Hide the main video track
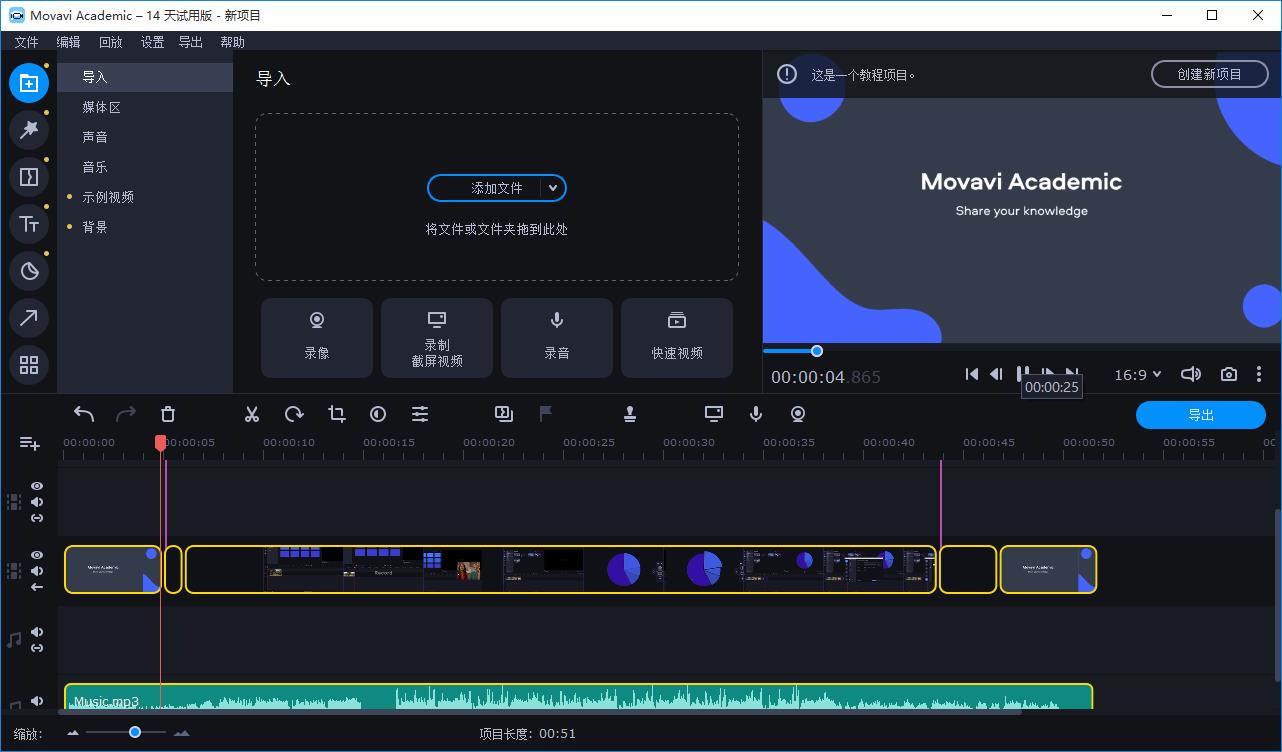The image size is (1282, 752). tap(37, 555)
